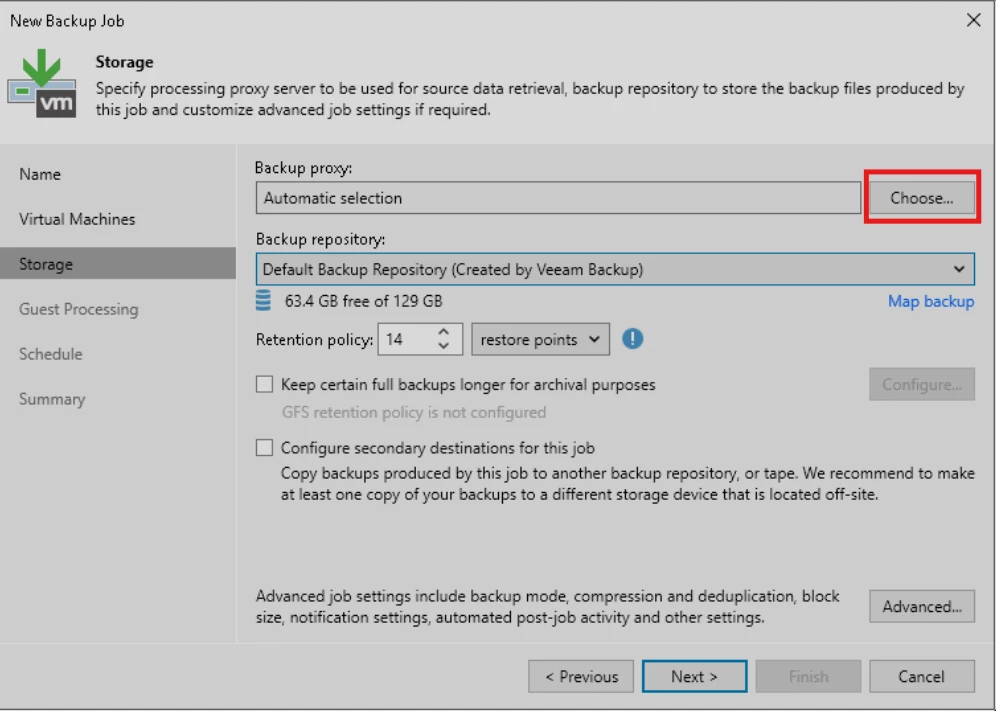Click the Choose backup proxy button
Viewport: 996px width, 711px height.
tap(922, 198)
